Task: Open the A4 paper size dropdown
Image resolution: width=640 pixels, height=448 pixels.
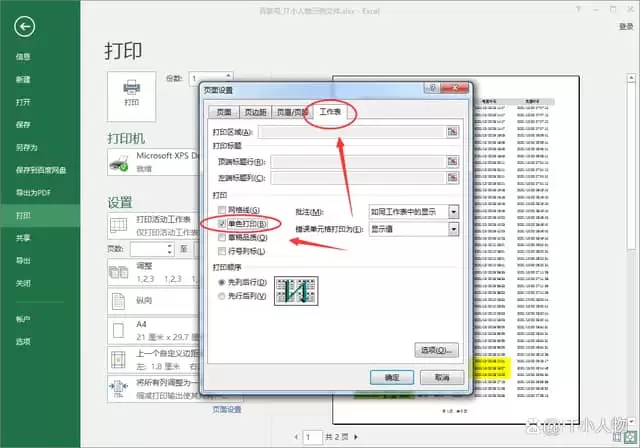Action: [x=154, y=330]
